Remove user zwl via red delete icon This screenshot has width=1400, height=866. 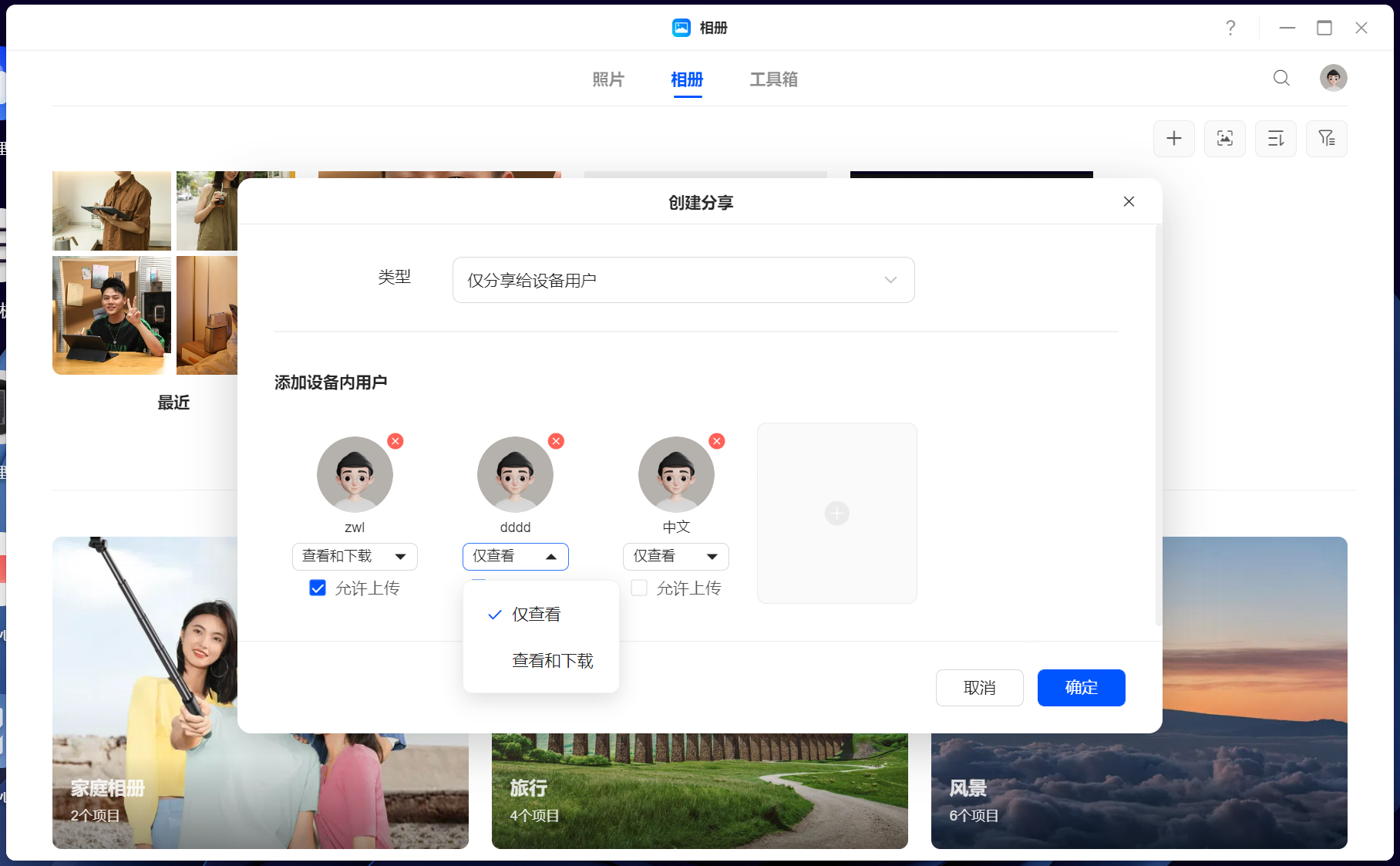(395, 441)
